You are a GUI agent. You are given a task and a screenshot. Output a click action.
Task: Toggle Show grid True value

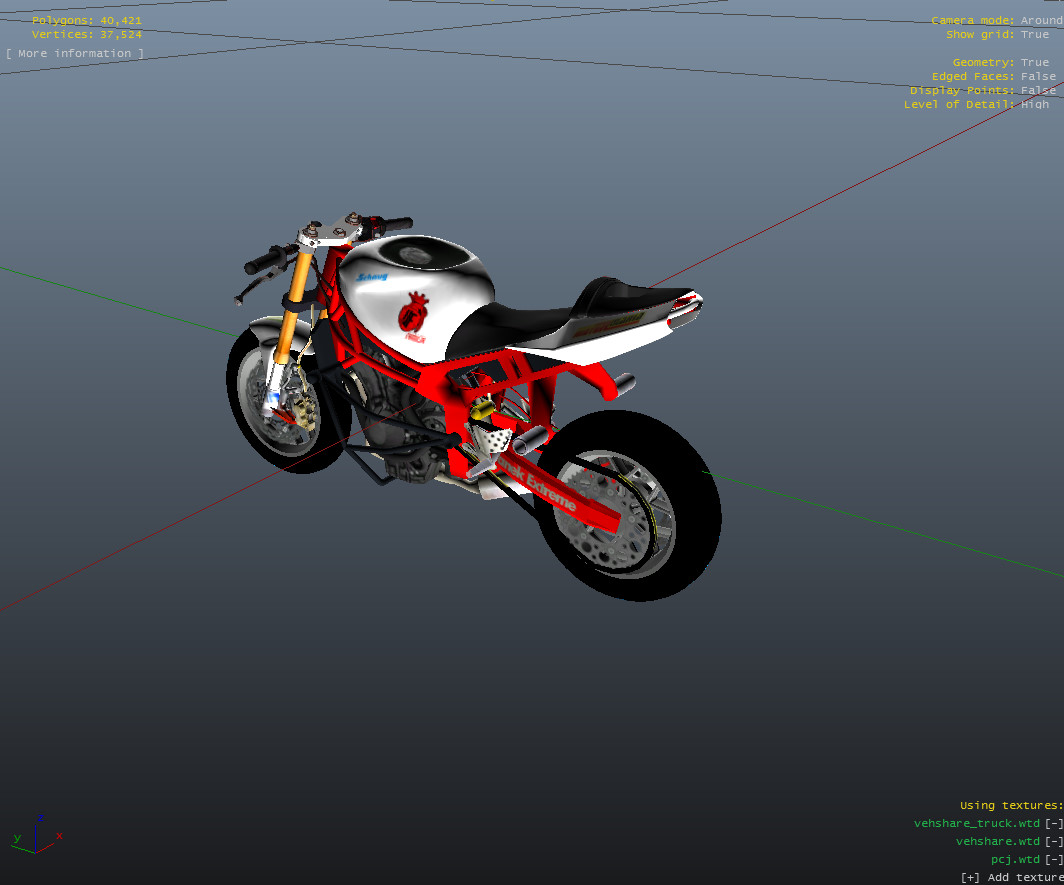[x=1035, y=35]
